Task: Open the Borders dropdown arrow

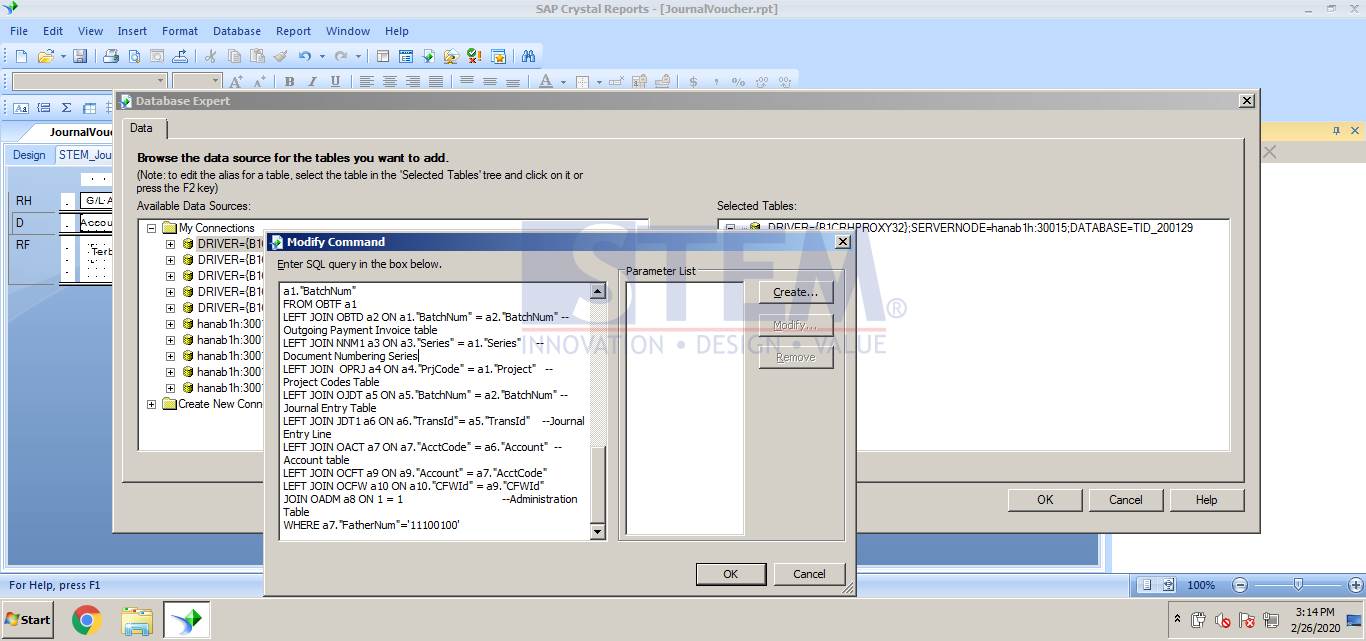Action: pyautogui.click(x=600, y=81)
